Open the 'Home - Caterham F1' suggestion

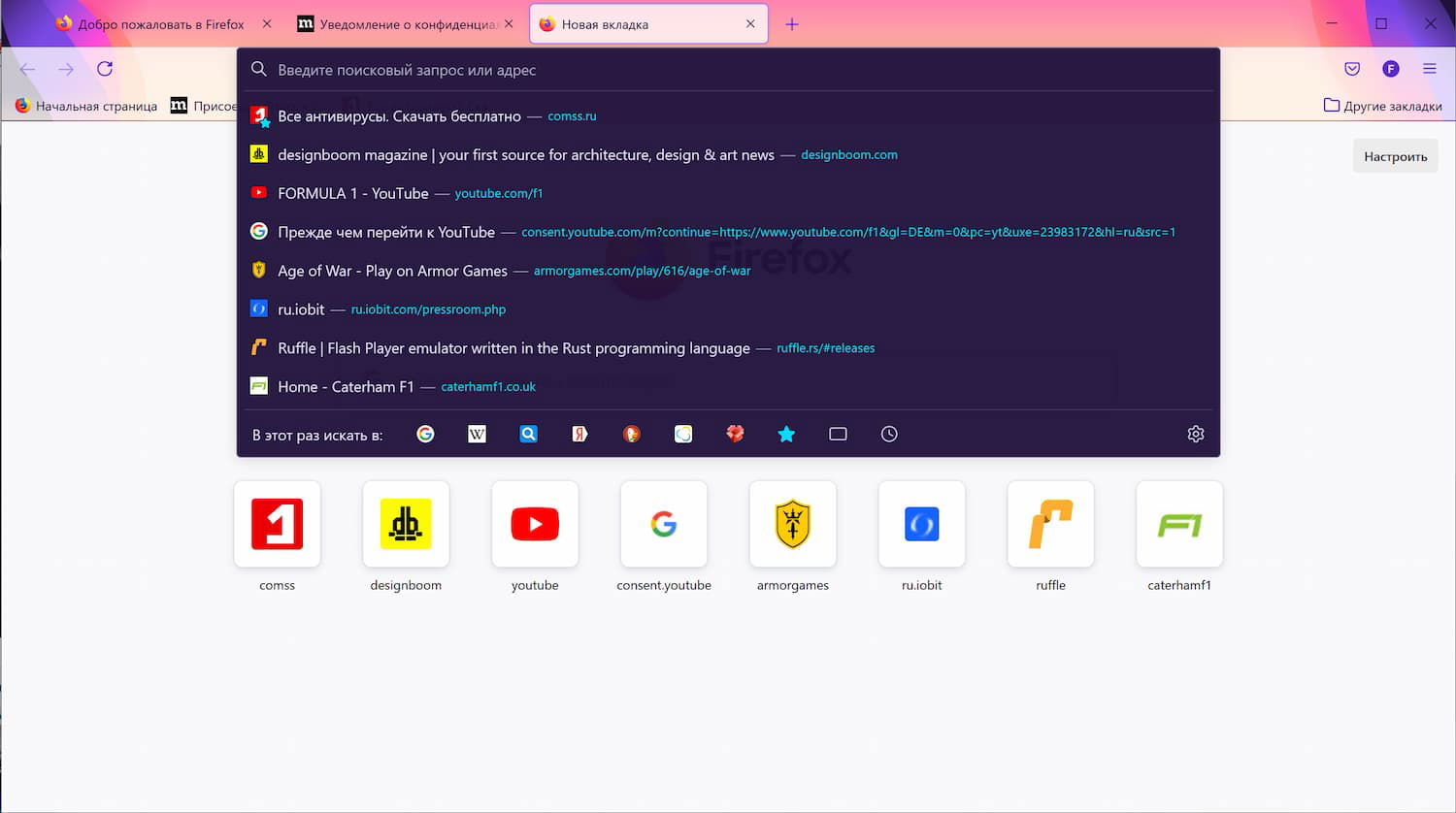(x=728, y=386)
